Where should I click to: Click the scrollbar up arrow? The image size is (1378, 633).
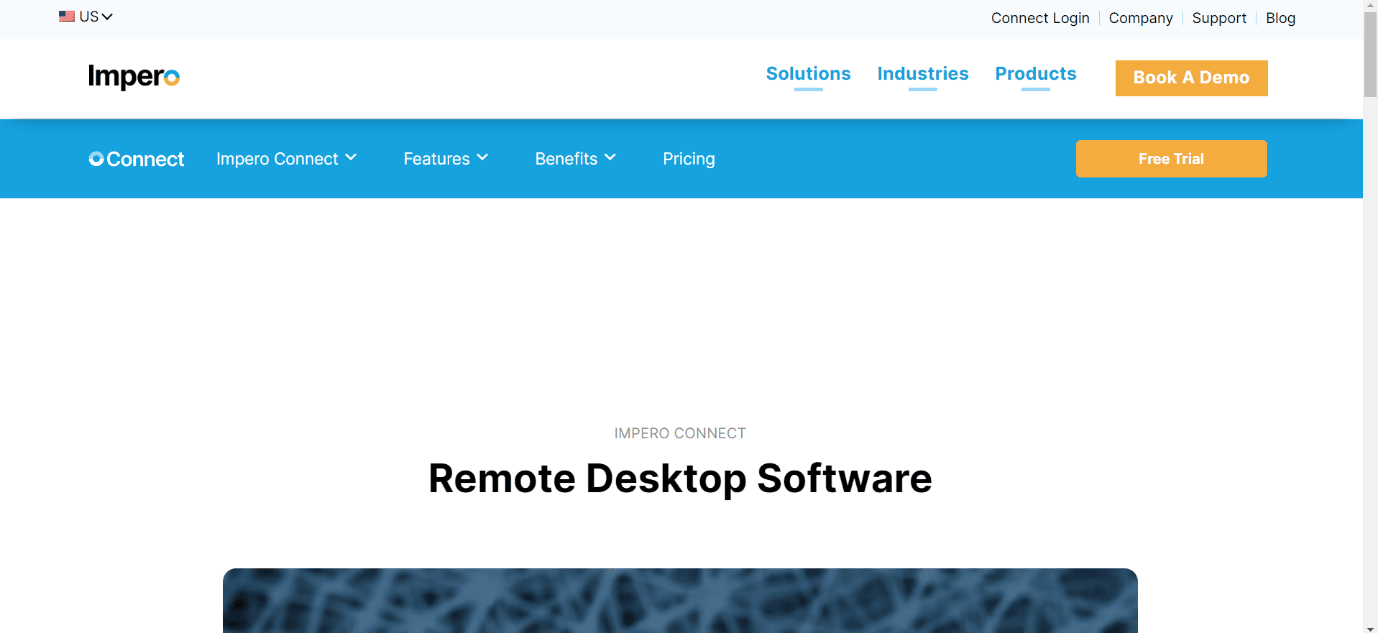point(1370,6)
